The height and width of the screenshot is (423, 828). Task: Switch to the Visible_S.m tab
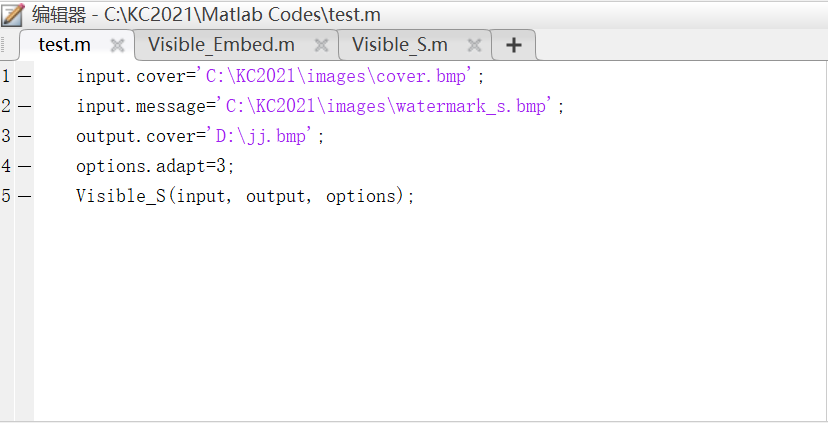(x=400, y=45)
